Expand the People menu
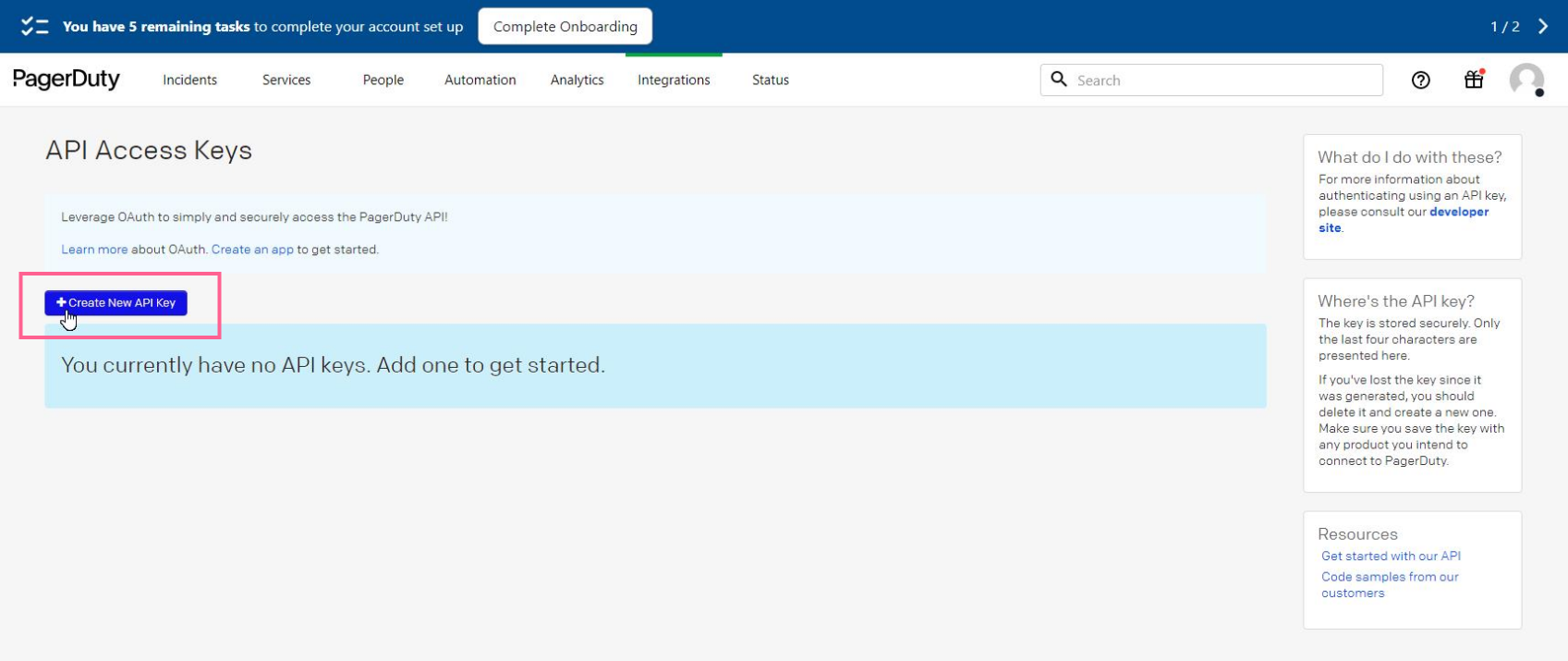 coord(383,80)
